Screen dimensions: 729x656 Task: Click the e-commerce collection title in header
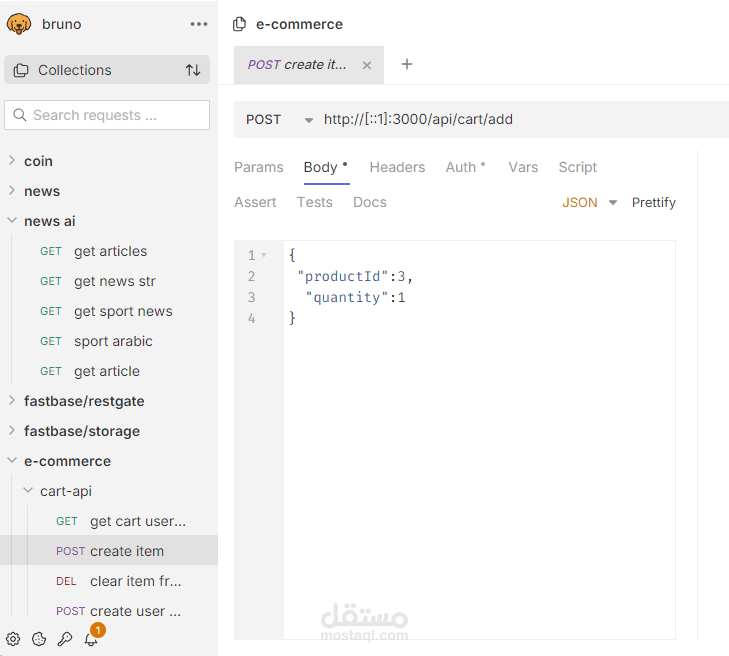(x=299, y=24)
